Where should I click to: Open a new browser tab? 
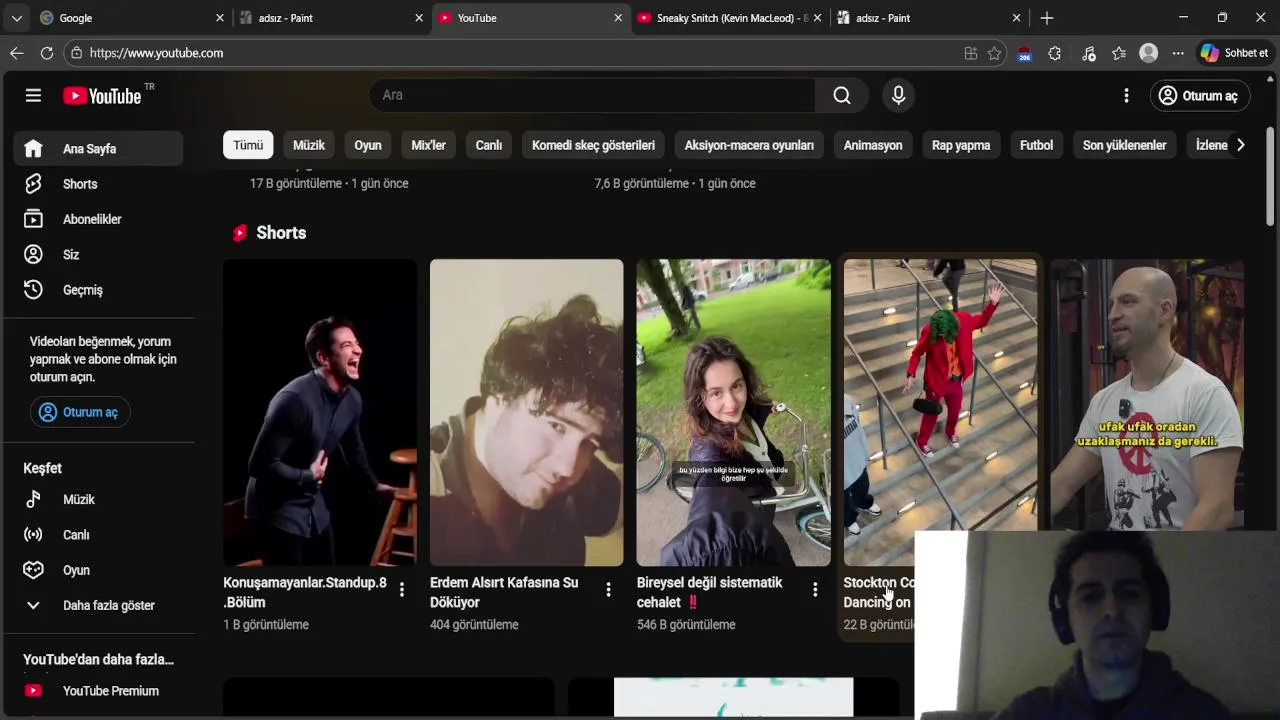(1046, 18)
